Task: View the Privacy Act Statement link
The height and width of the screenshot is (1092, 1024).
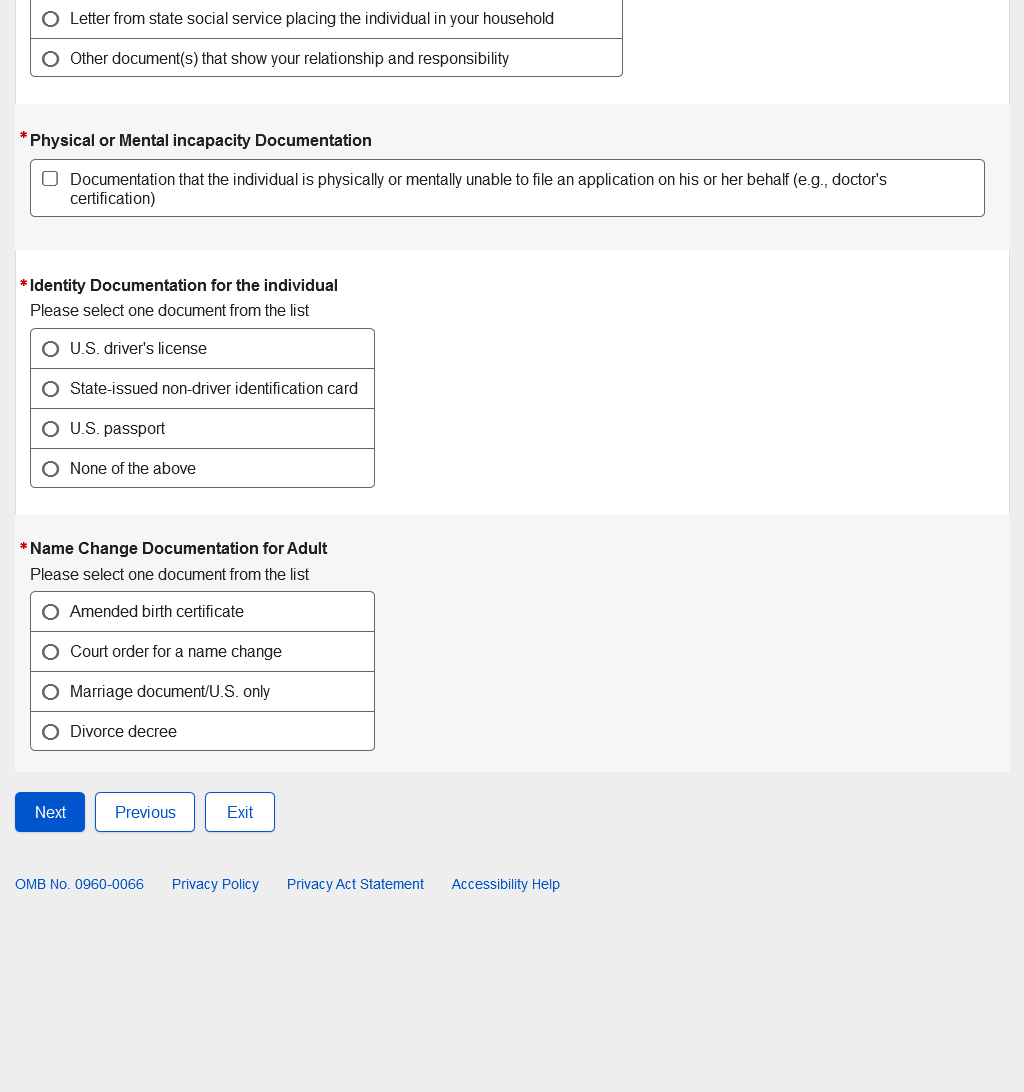Action: pyautogui.click(x=355, y=884)
